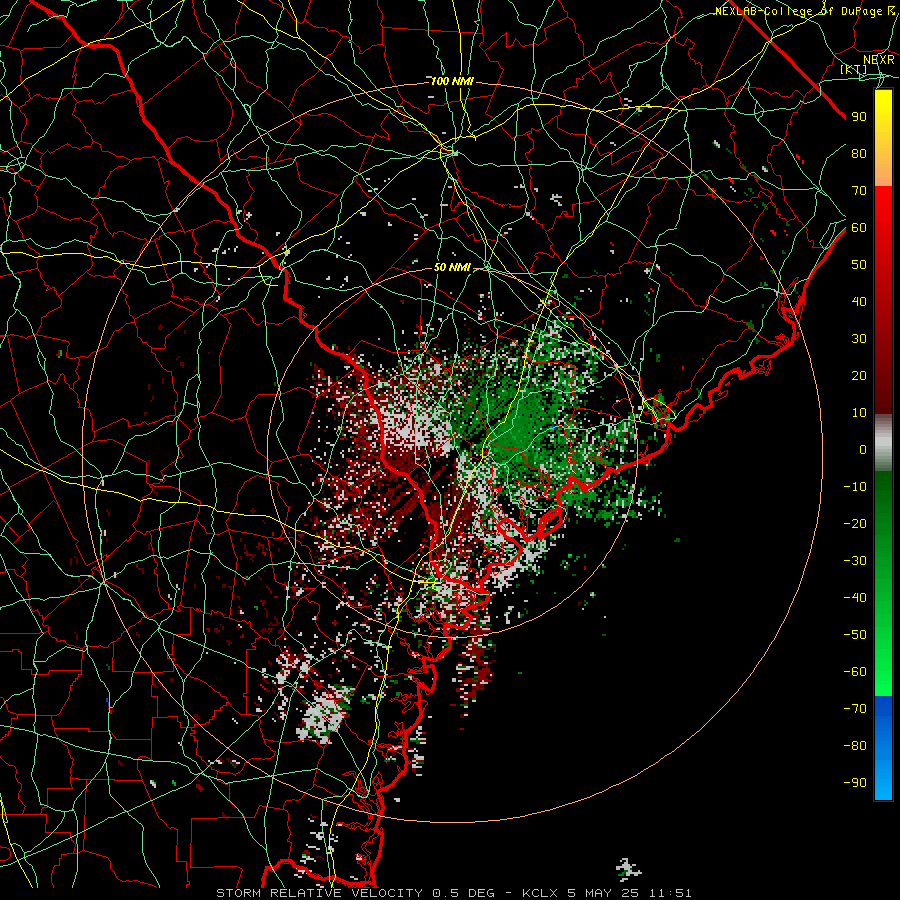
Task: Click the NEXR label above the color scale
Action: (878, 59)
